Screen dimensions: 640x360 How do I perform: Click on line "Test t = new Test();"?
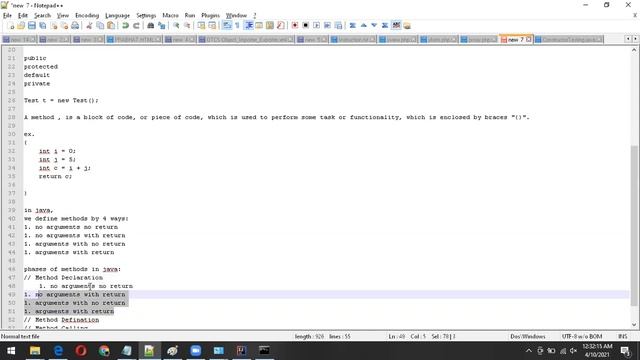pos(61,100)
